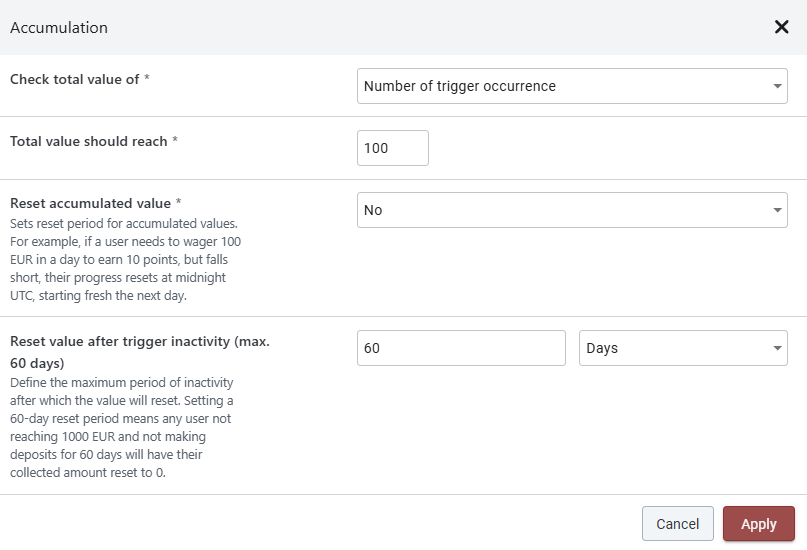The height and width of the screenshot is (550, 807).
Task: Click the 'Reset accumulated value' label heading
Action: (x=90, y=203)
